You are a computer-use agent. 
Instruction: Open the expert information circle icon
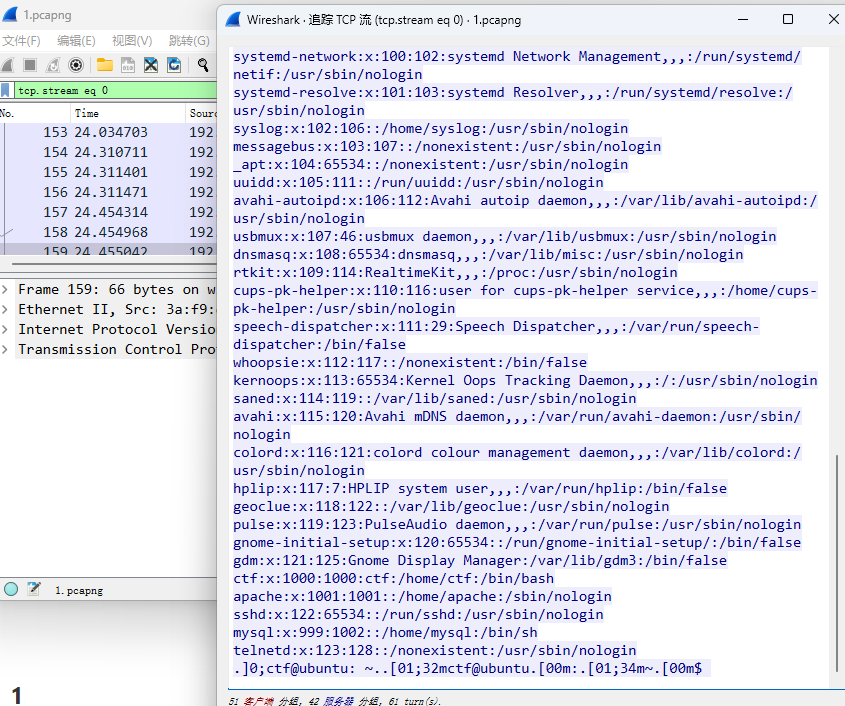(x=11, y=589)
